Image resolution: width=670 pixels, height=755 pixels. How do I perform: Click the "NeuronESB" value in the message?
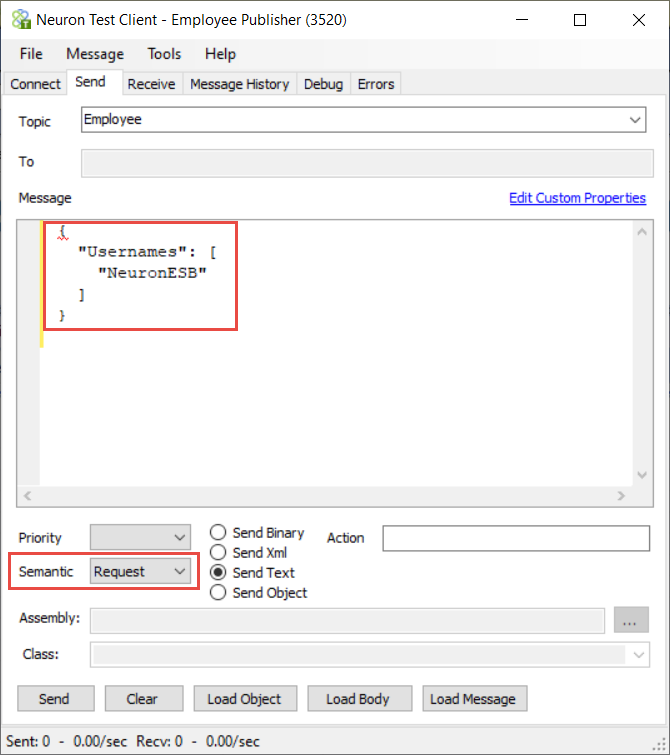[152, 273]
